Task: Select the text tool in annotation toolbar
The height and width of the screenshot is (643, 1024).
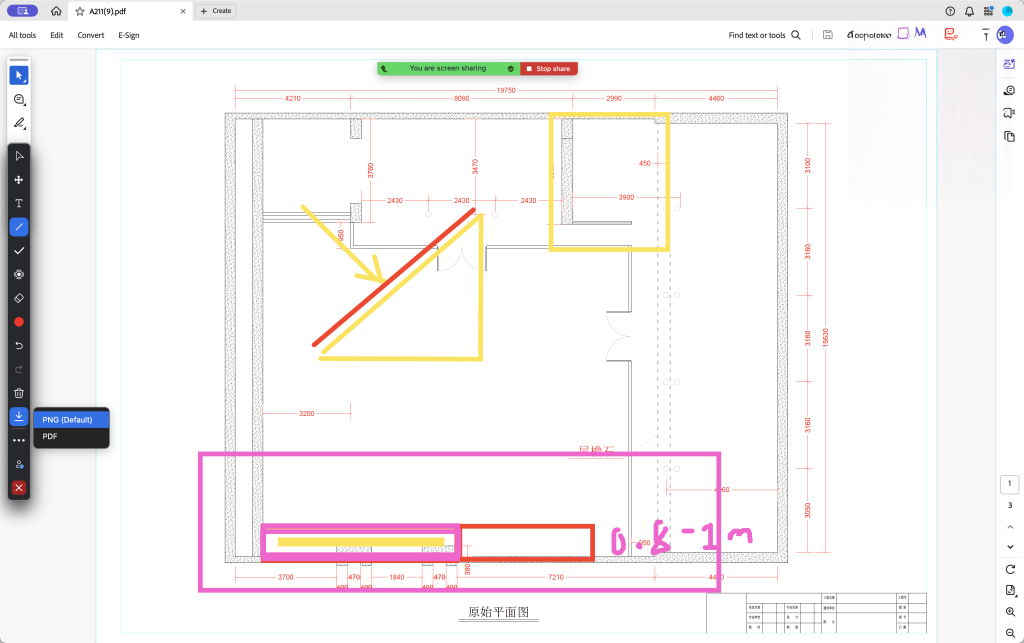Action: click(x=19, y=203)
